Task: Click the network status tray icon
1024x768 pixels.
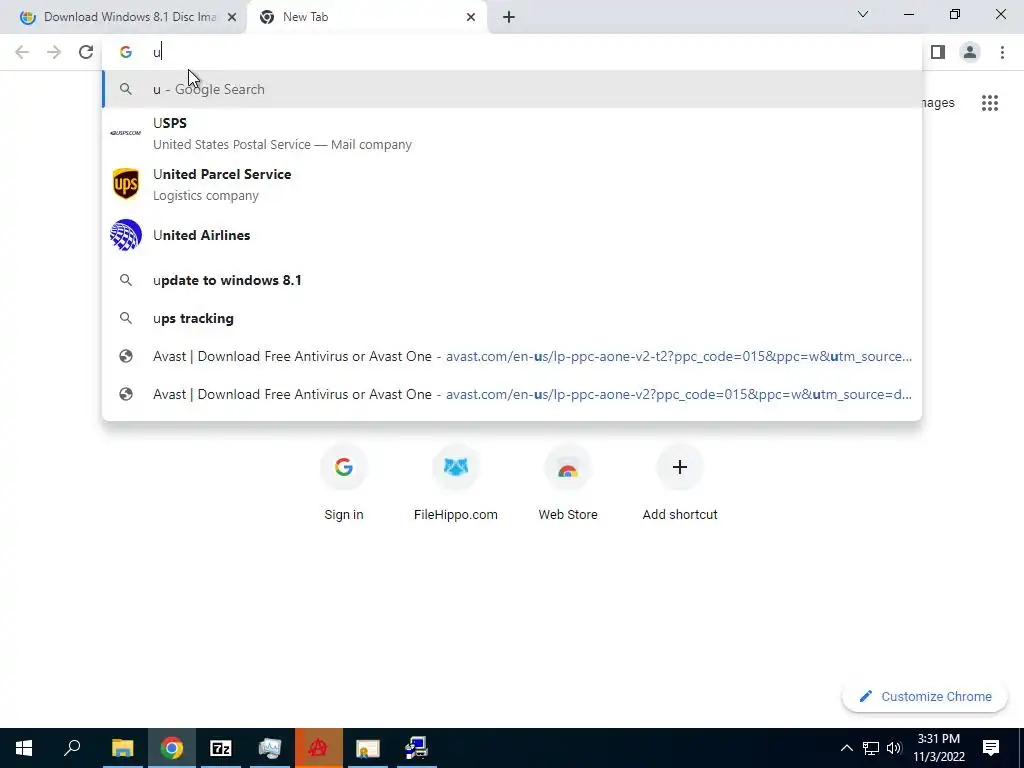Action: (x=871, y=748)
